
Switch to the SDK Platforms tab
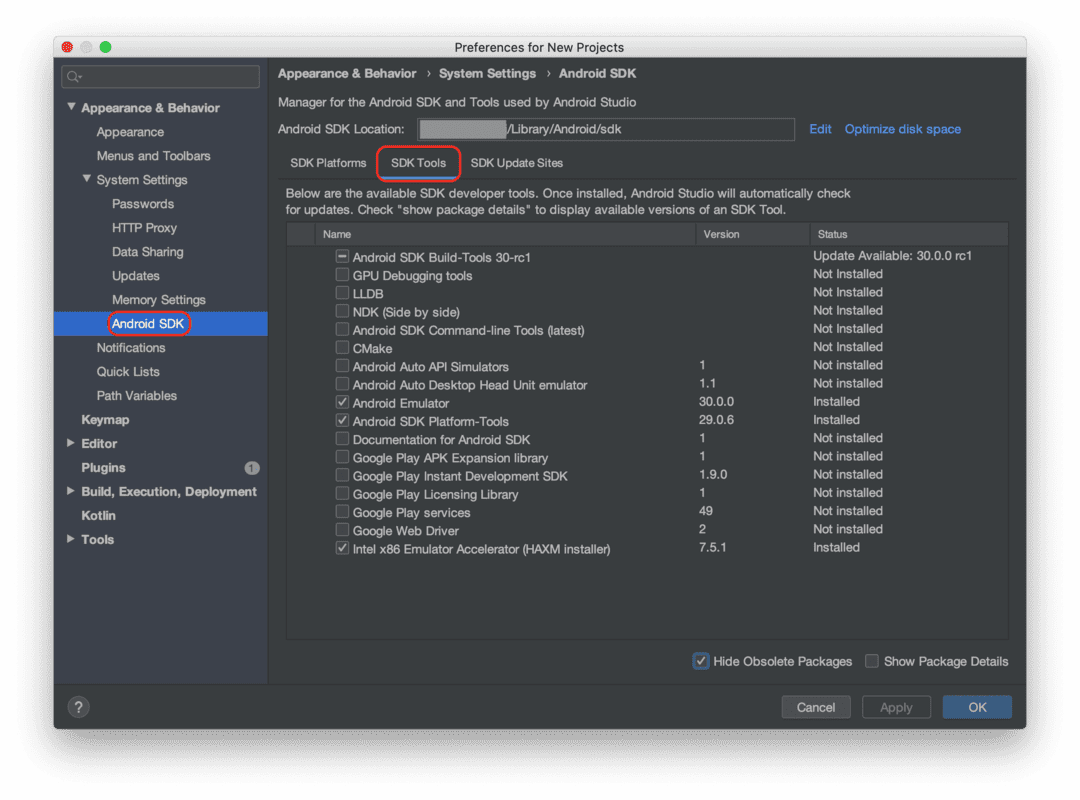[327, 163]
